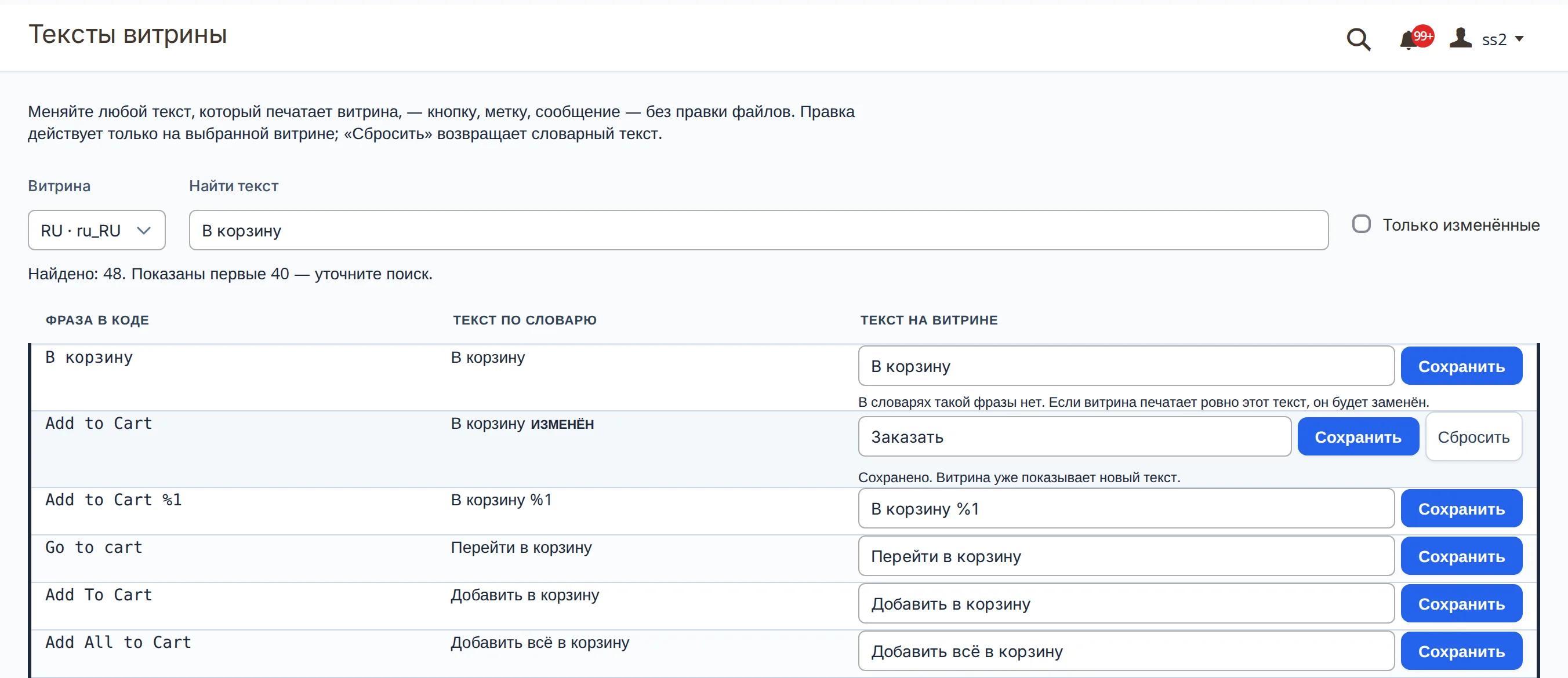Screen dimensions: 1568x678
Task: Edit storefront text for phrase «В корзину»
Action: (1126, 366)
